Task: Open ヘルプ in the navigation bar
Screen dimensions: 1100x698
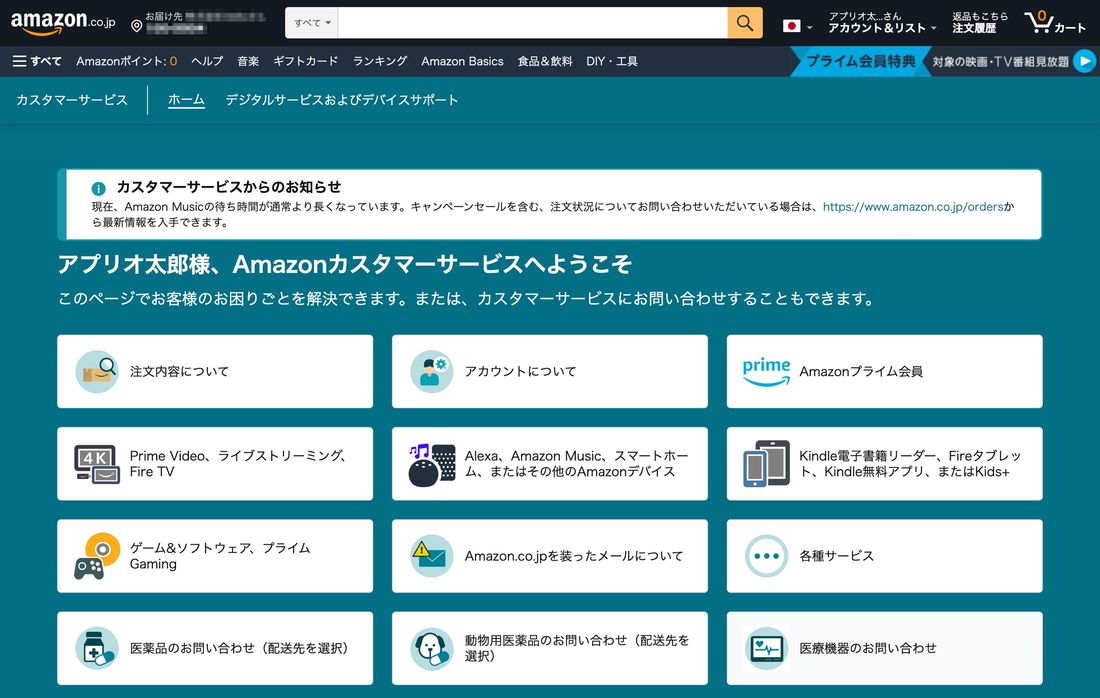Action: (x=207, y=61)
